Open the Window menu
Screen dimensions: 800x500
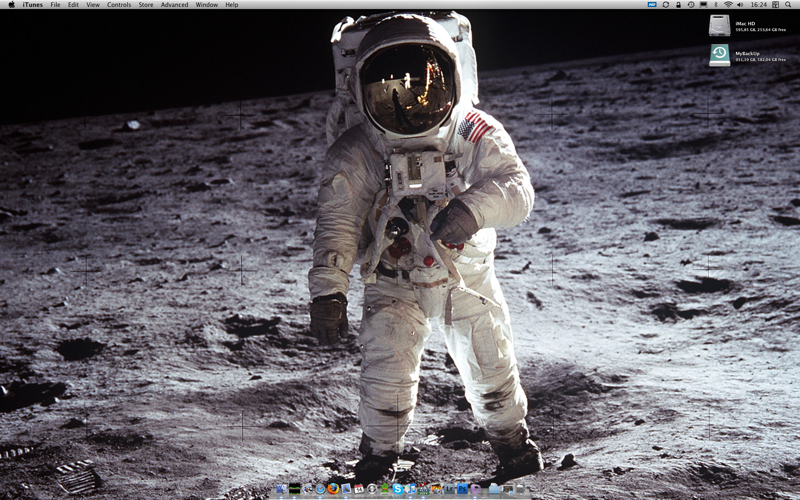point(207,5)
